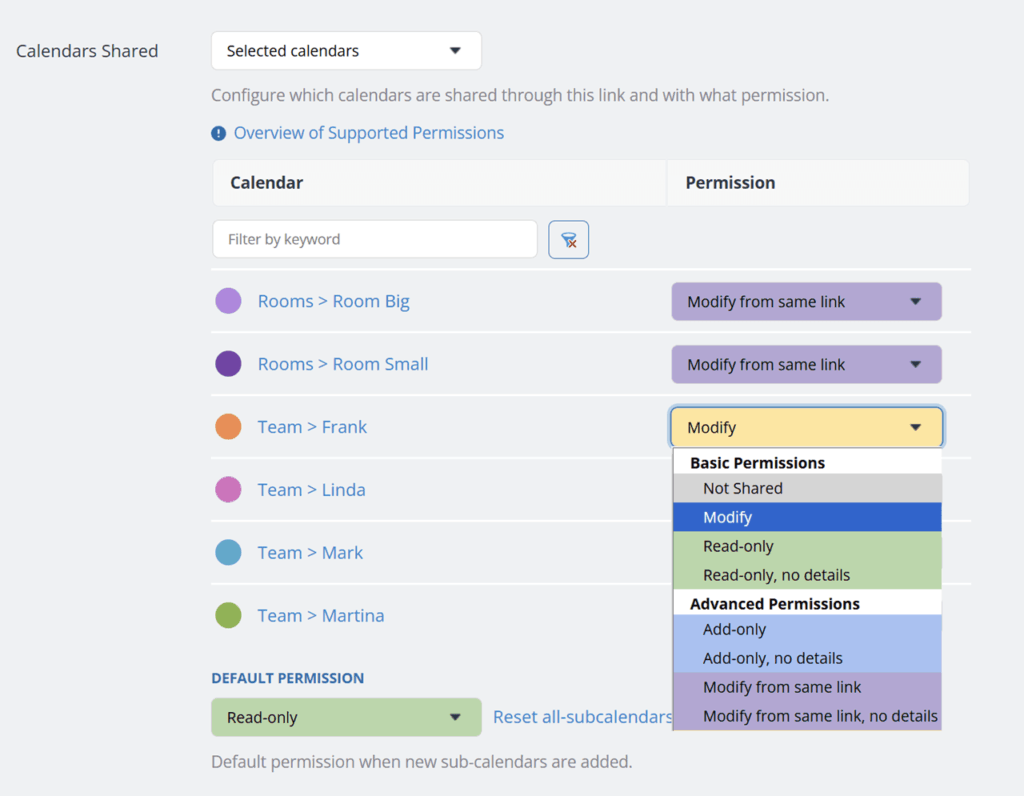Open the Team > Linda calendar link
The height and width of the screenshot is (796, 1024).
pos(309,490)
